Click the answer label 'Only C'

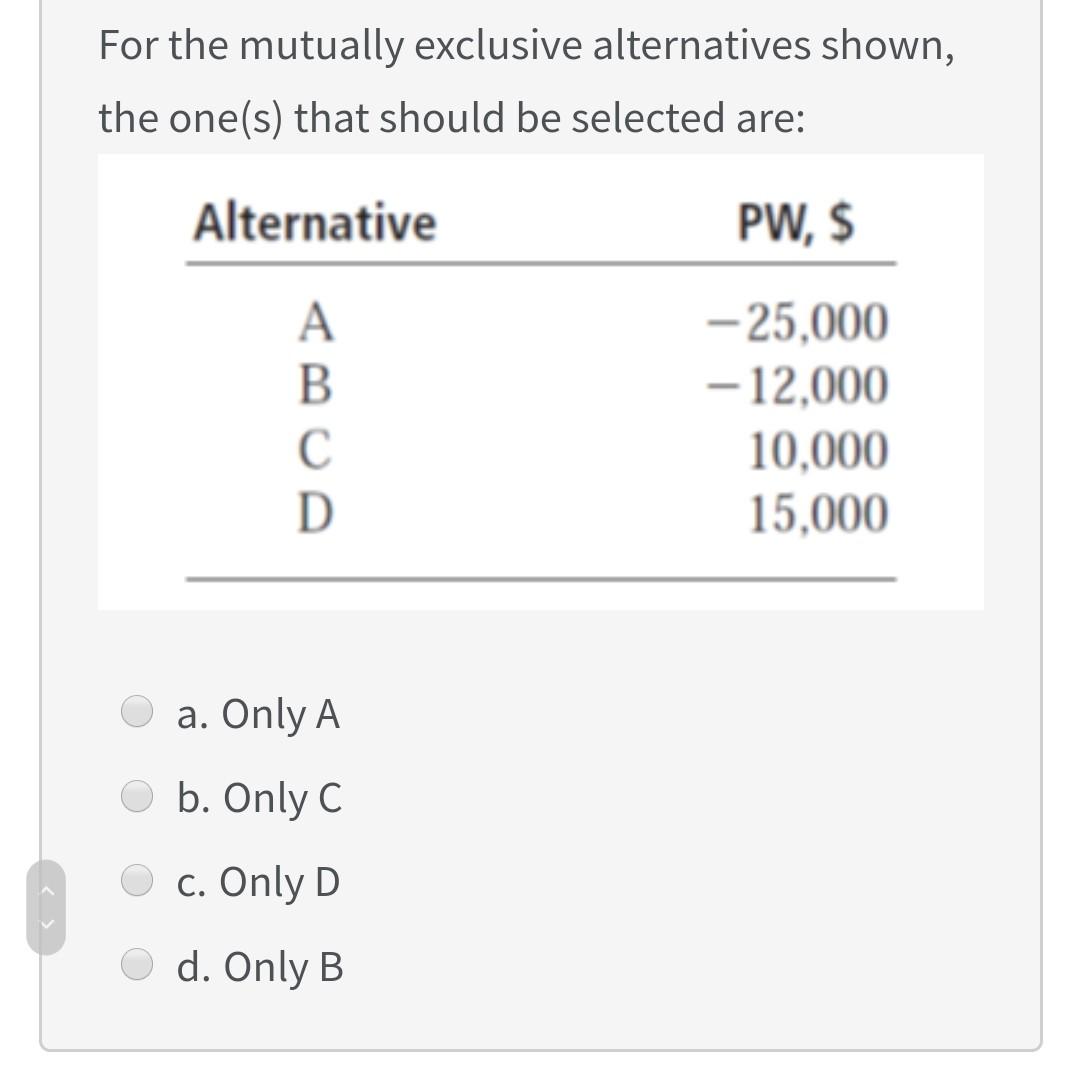tap(260, 797)
